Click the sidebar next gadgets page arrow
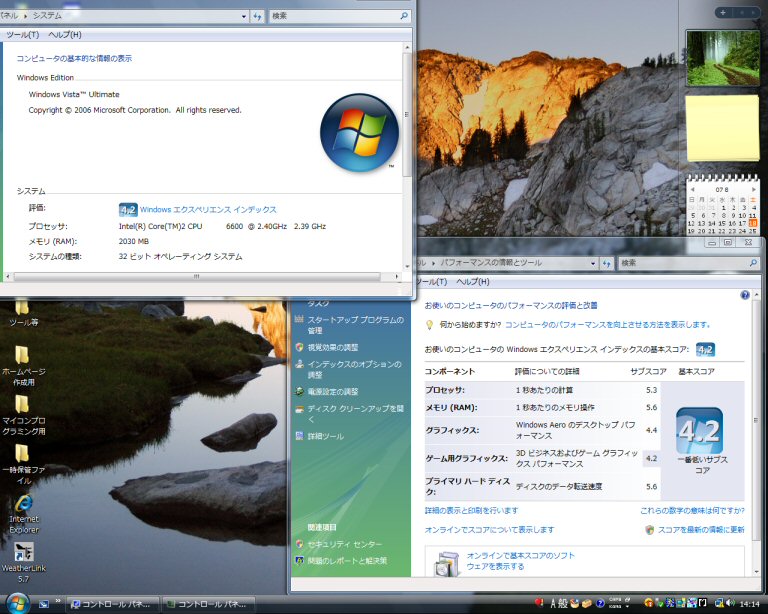The image size is (768, 614). coord(753,13)
